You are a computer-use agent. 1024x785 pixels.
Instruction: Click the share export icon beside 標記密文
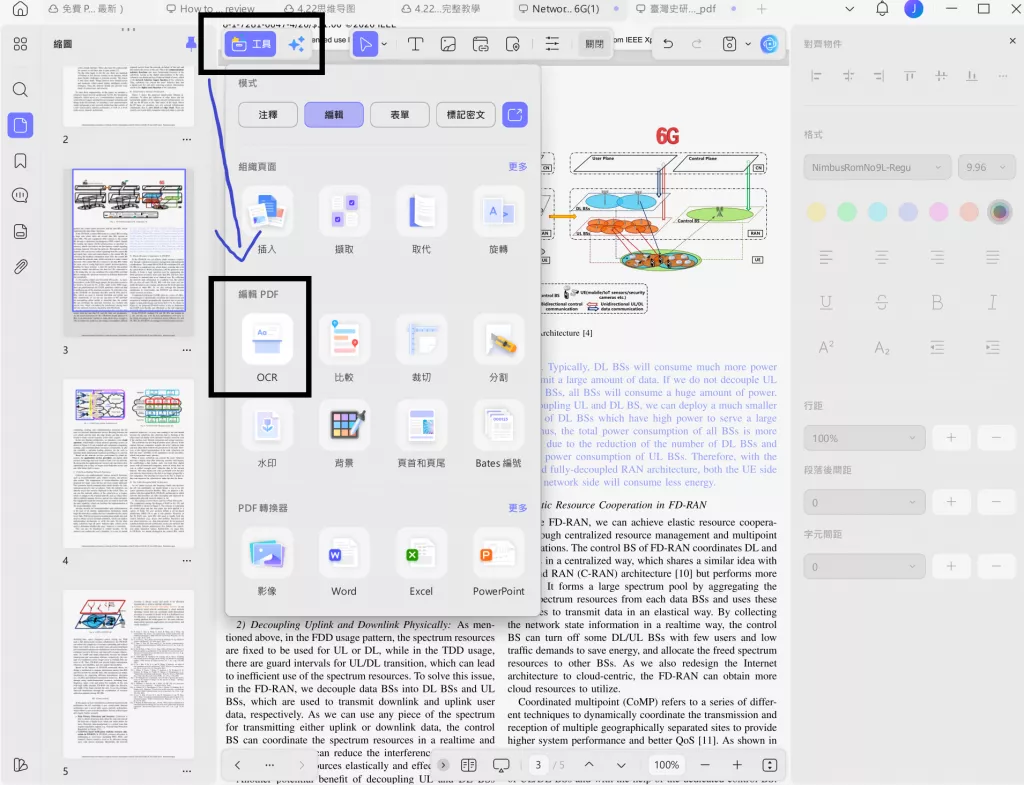tap(515, 115)
